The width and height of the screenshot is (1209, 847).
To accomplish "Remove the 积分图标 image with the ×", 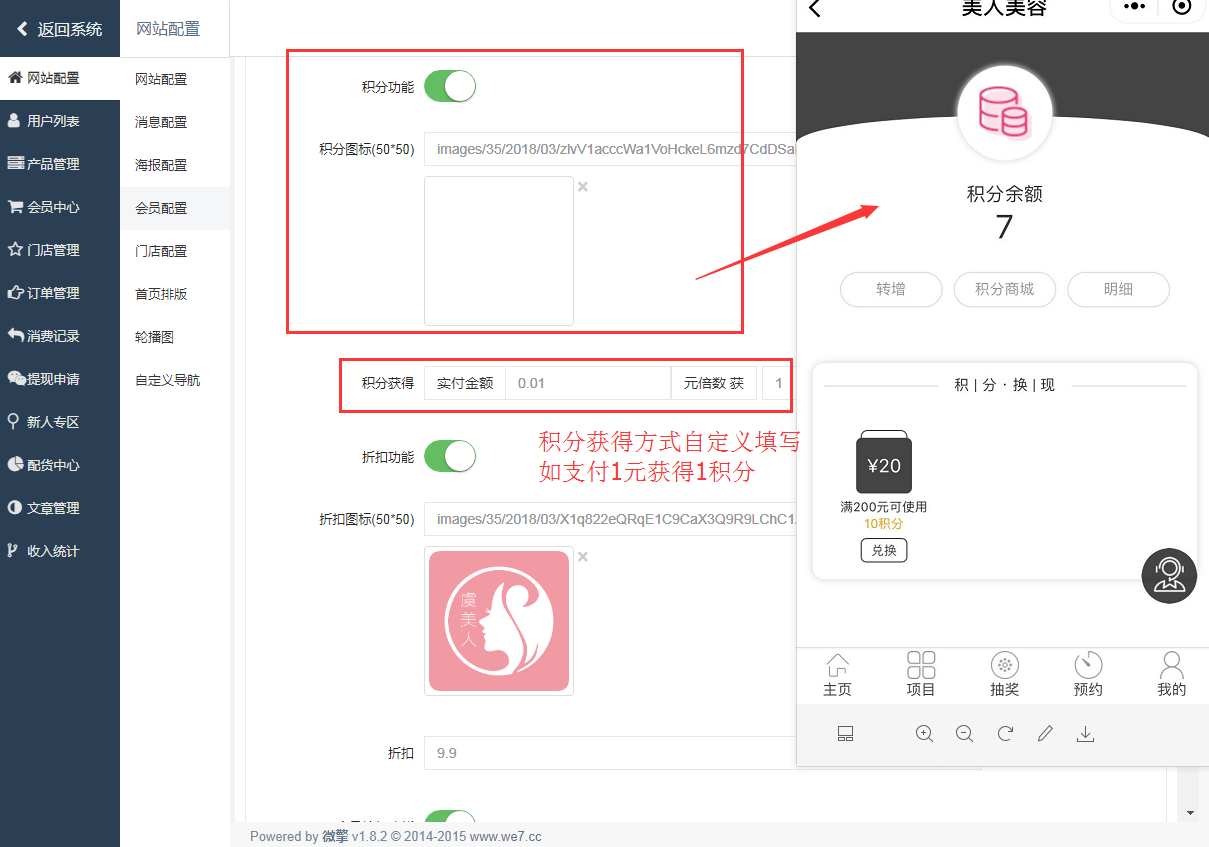I will click(583, 187).
